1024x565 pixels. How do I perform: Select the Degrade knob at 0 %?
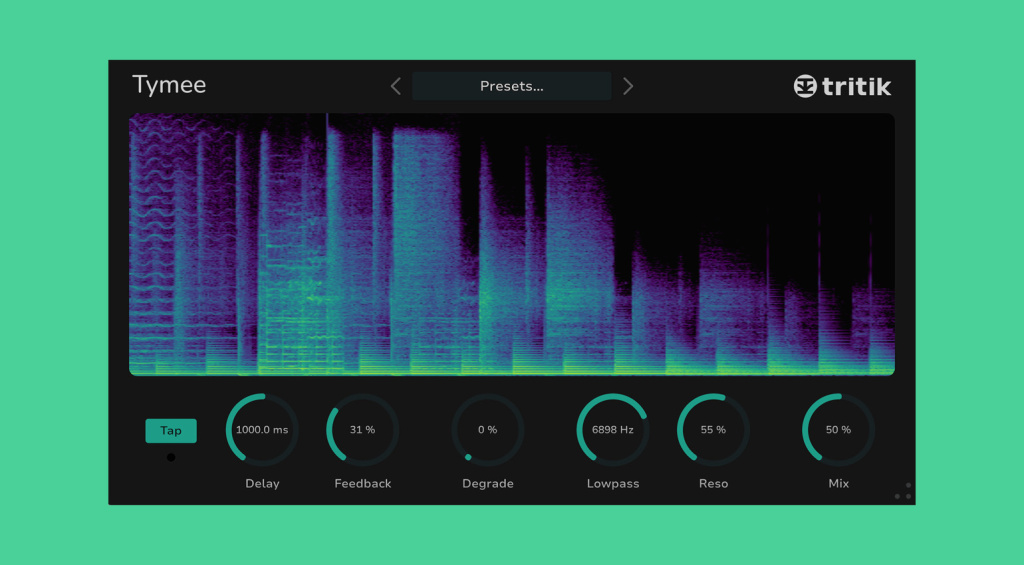tap(487, 430)
